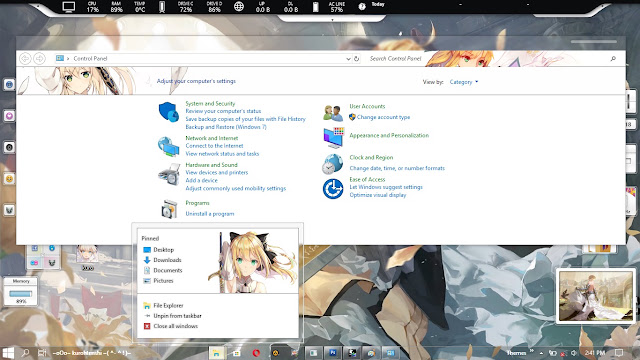Open the Ease of Access icon

[x=333, y=189]
